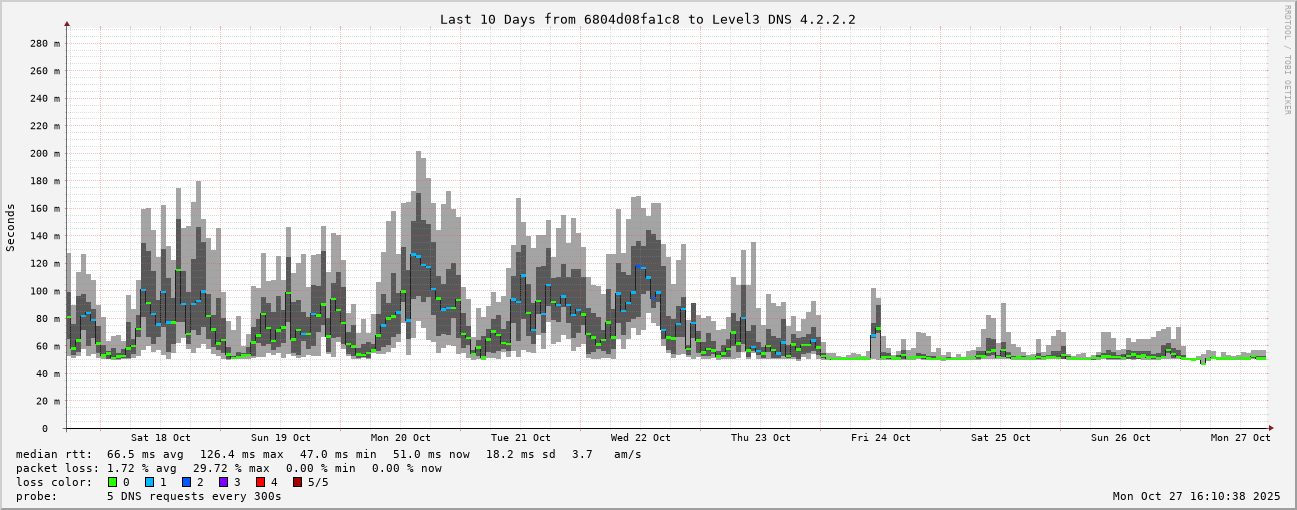Click the Seconds y-axis label
Image resolution: width=1297 pixels, height=510 pixels.
[x=11, y=227]
